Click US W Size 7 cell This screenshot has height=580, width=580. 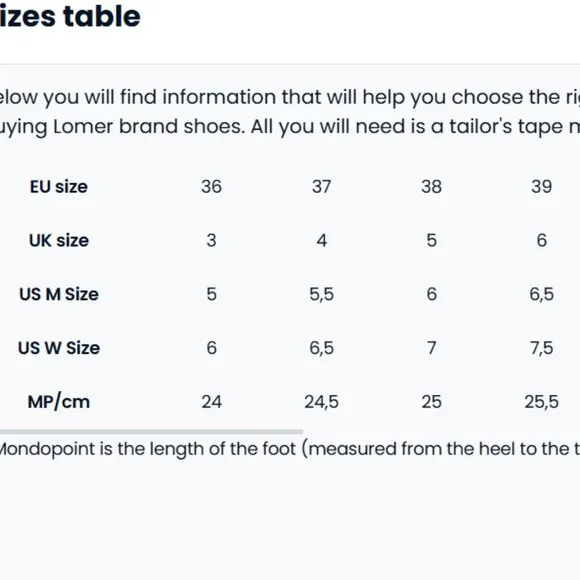pos(432,348)
